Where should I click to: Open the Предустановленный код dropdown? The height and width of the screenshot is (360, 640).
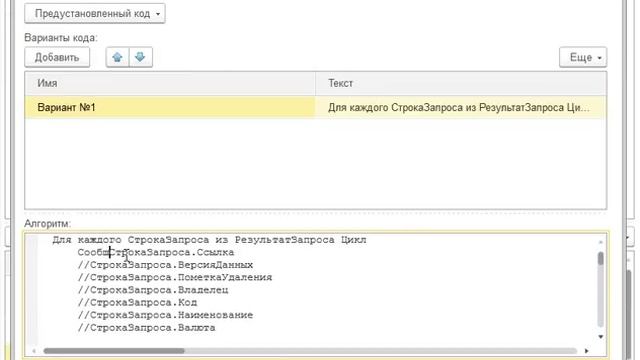point(95,13)
